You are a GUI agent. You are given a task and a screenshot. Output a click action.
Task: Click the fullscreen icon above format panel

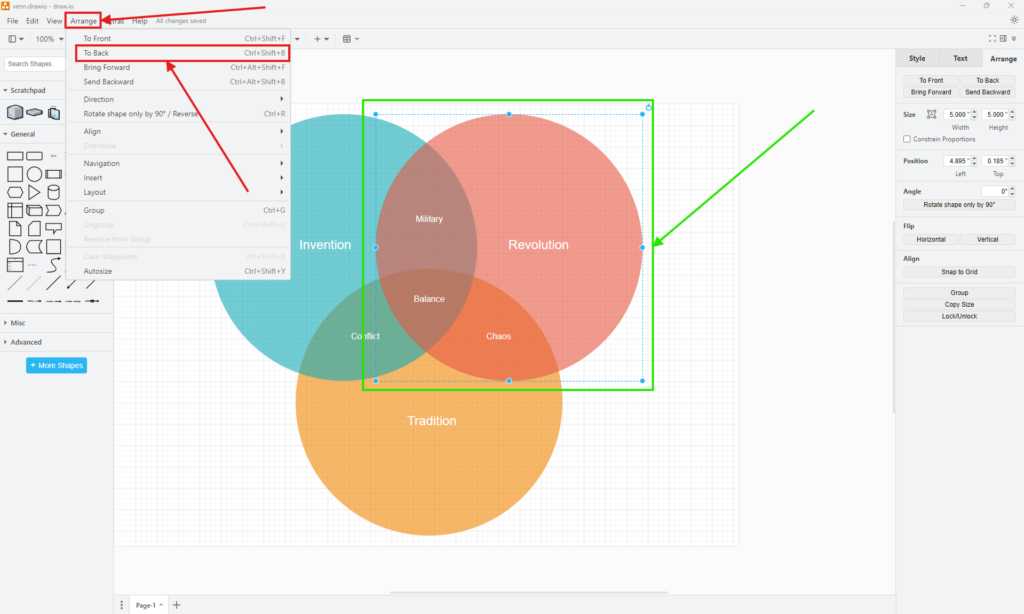[992, 39]
